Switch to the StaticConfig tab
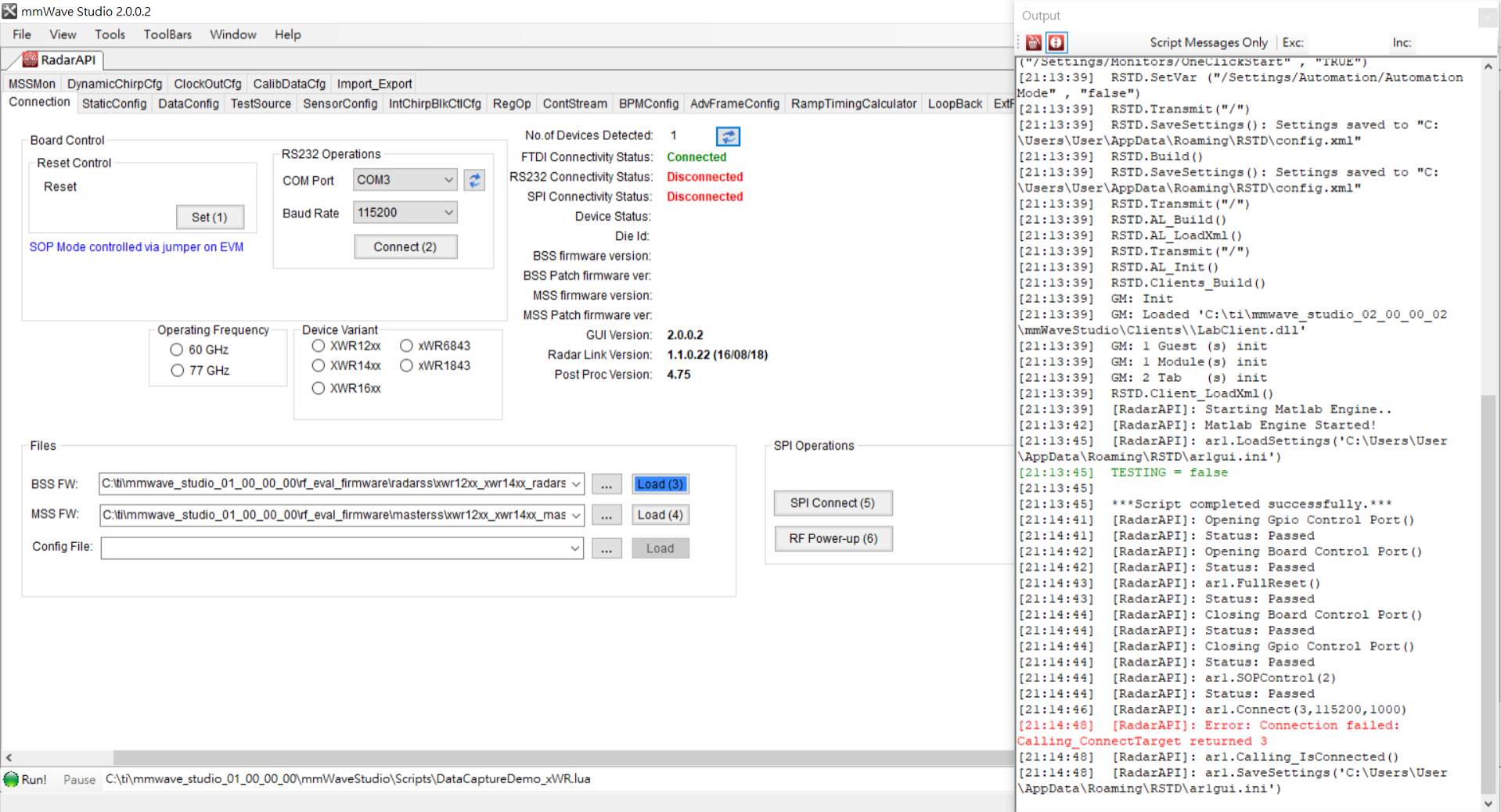1501x812 pixels. pyautogui.click(x=114, y=104)
